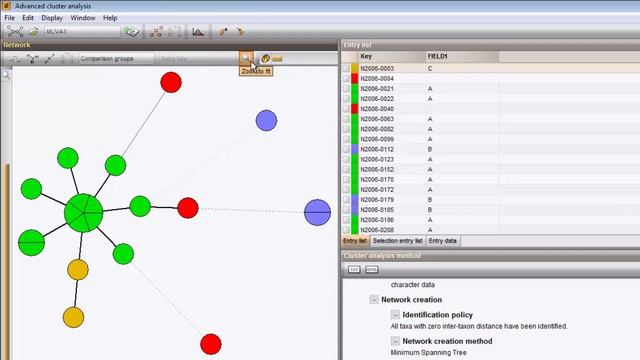The image size is (640, 360).
Task: Open the Window menu
Action: click(x=83, y=18)
